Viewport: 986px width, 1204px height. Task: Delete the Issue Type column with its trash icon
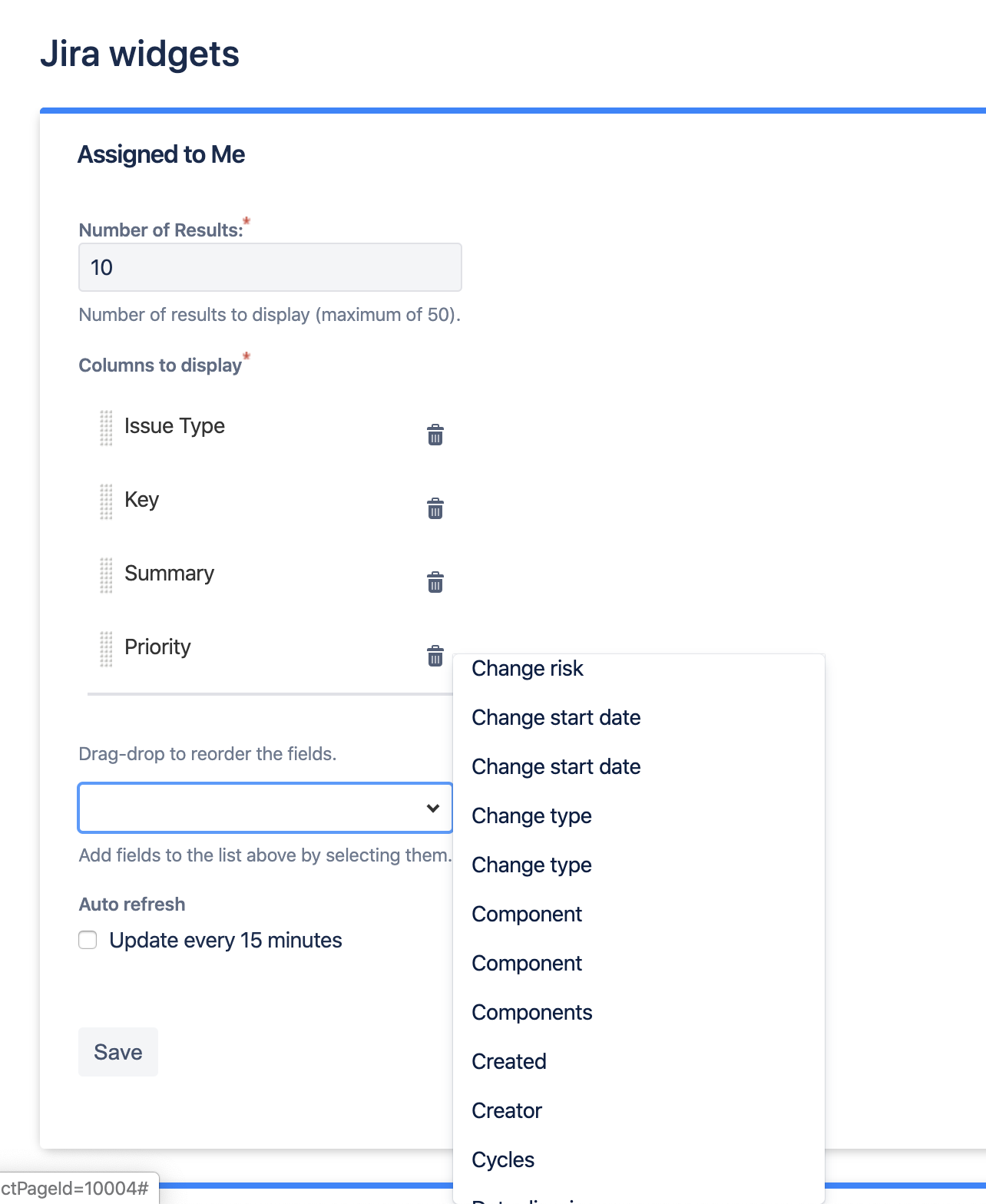435,435
